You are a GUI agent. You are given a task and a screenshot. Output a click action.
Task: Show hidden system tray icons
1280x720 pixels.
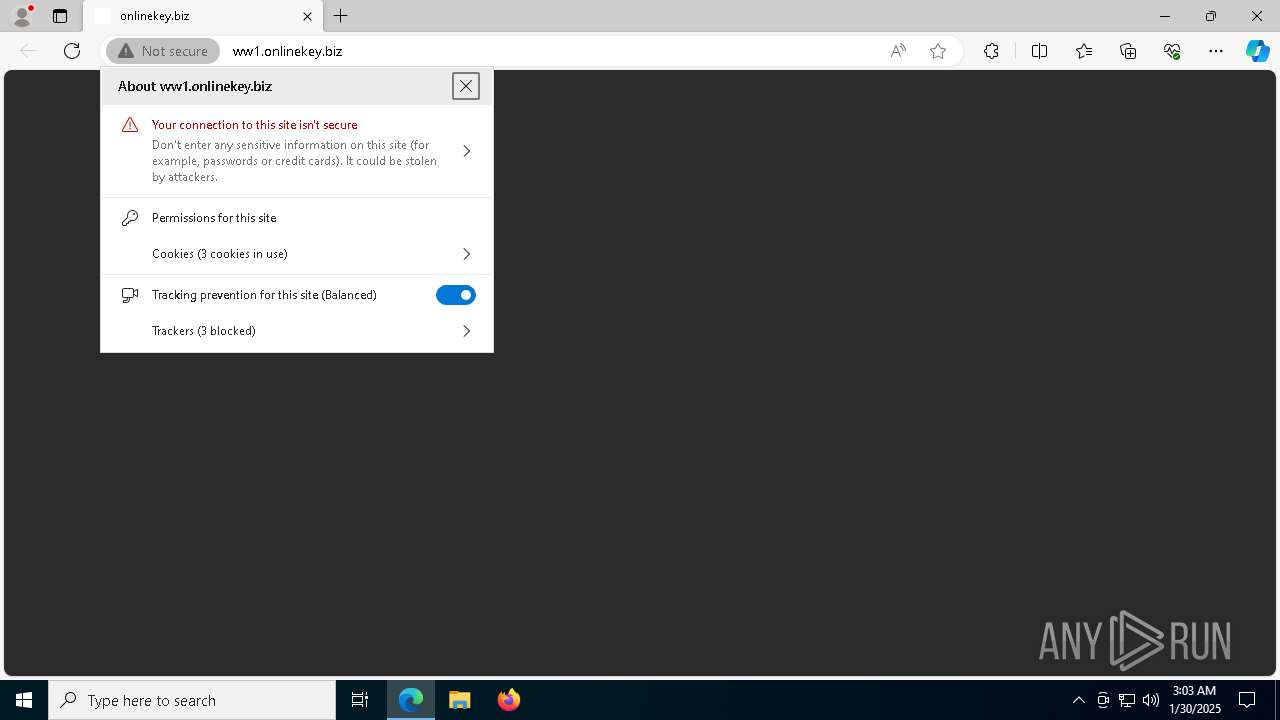pos(1079,700)
